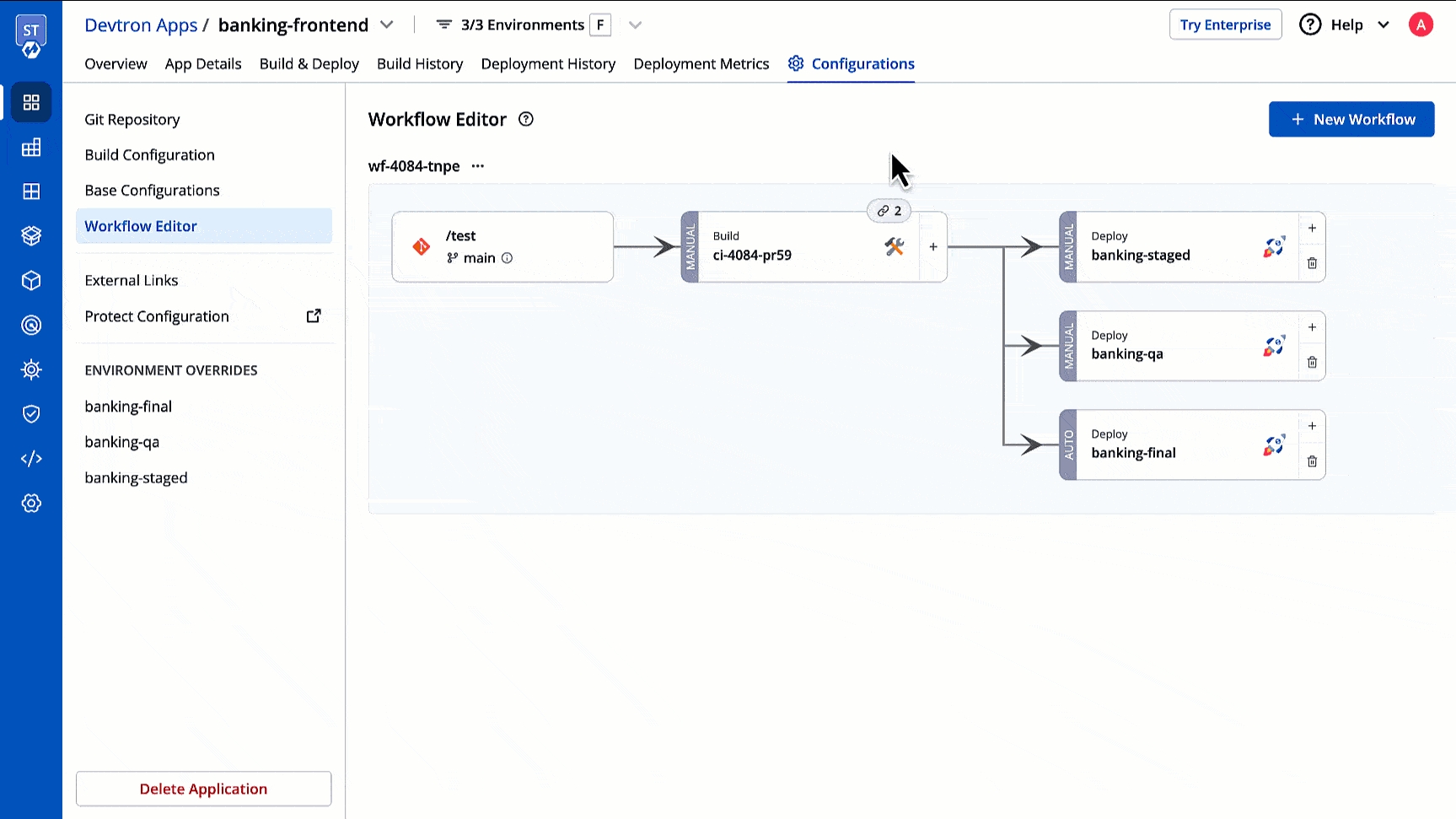Open the circular target sidebar icon

click(31, 325)
